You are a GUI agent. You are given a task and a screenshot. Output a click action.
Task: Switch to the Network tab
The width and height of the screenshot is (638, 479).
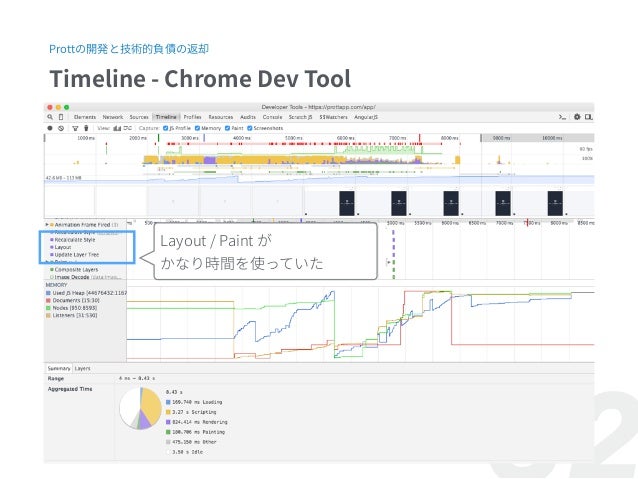(x=113, y=117)
